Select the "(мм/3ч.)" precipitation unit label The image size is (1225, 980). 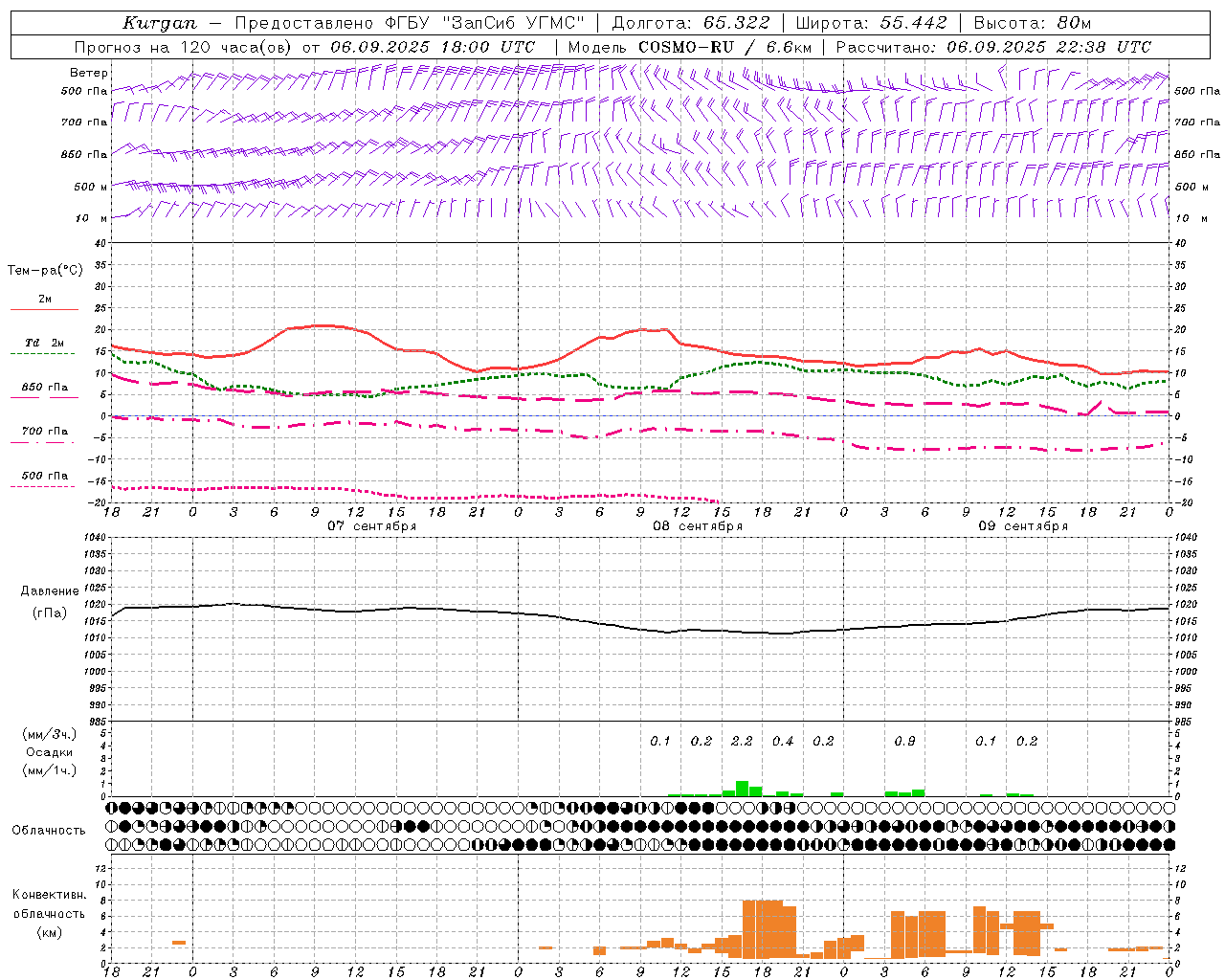[x=50, y=734]
